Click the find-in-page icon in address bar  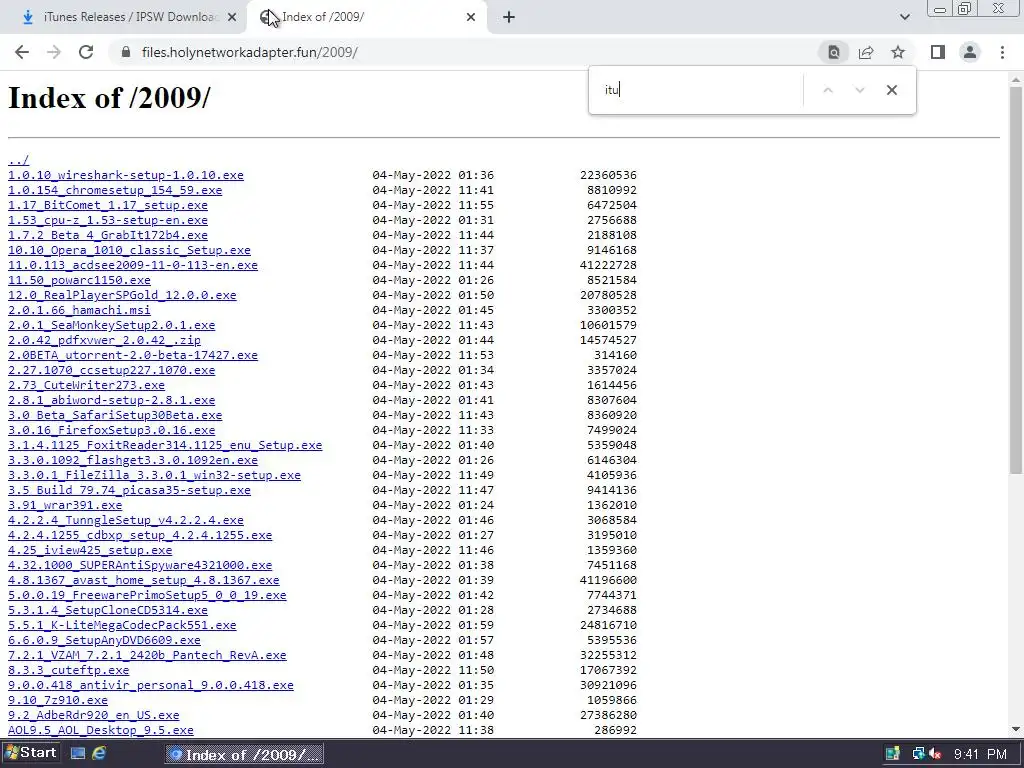tap(833, 52)
